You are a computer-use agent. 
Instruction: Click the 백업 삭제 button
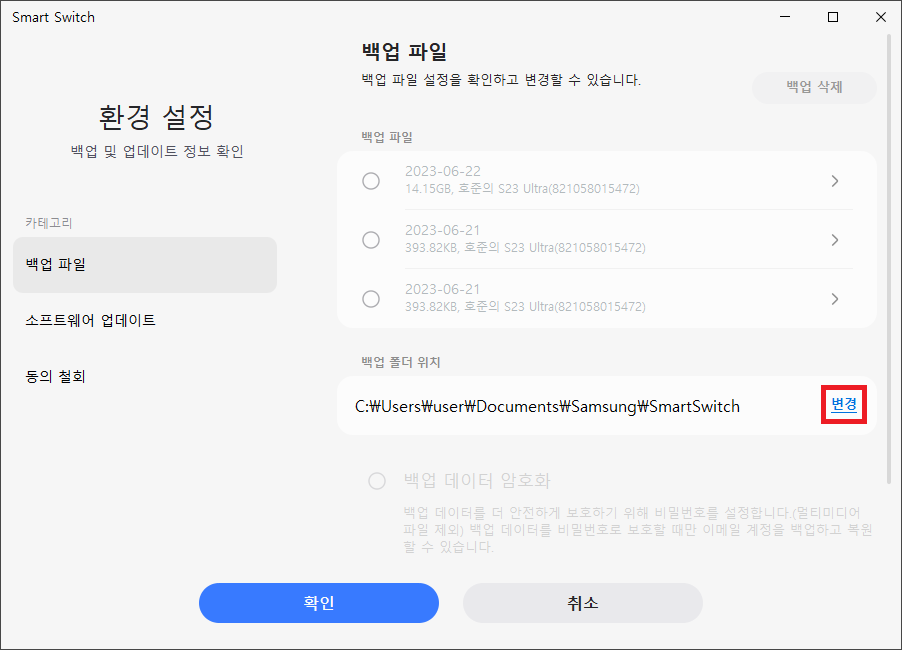pyautogui.click(x=814, y=87)
